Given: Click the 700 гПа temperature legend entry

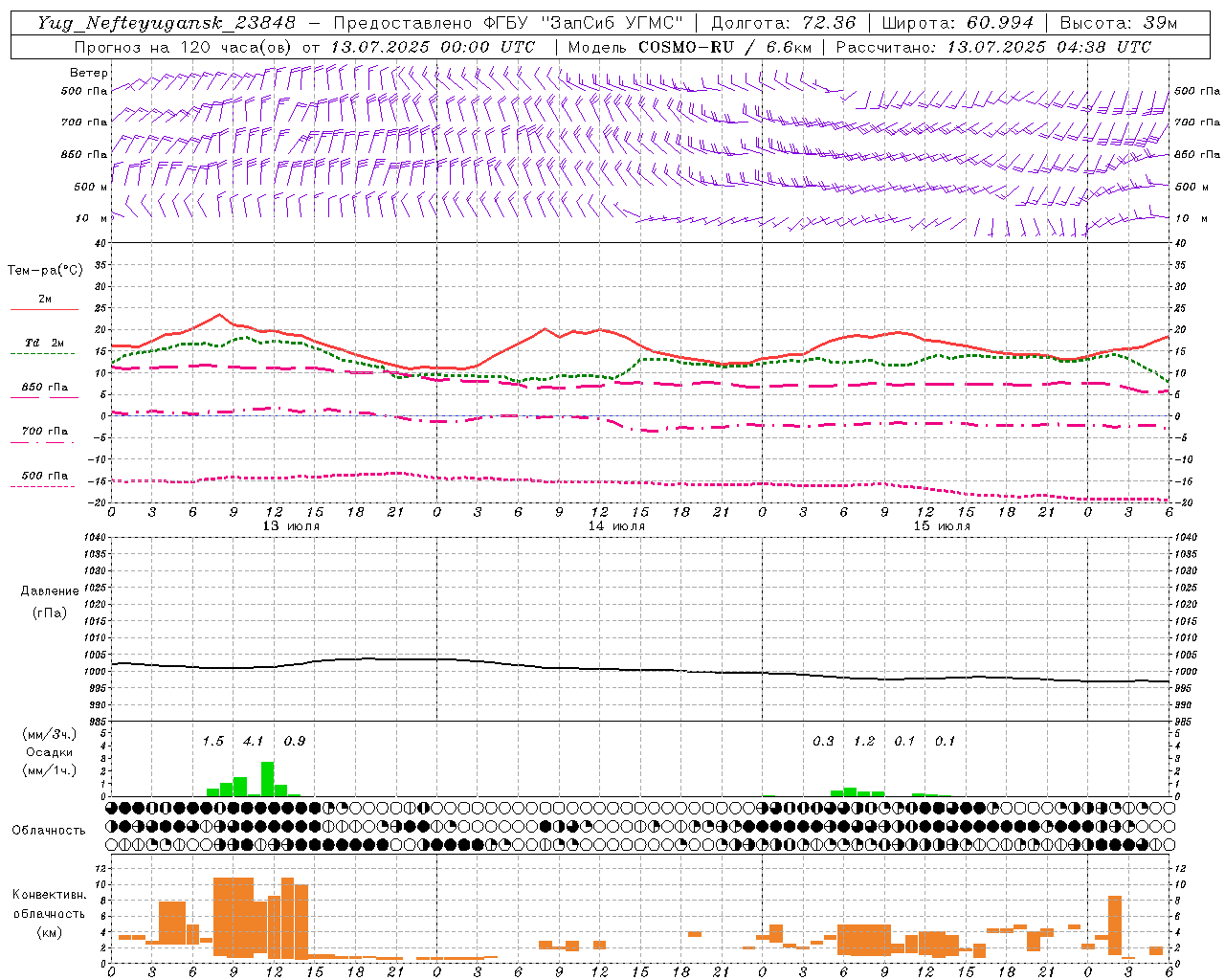Looking at the screenshot, I should 44,432.
